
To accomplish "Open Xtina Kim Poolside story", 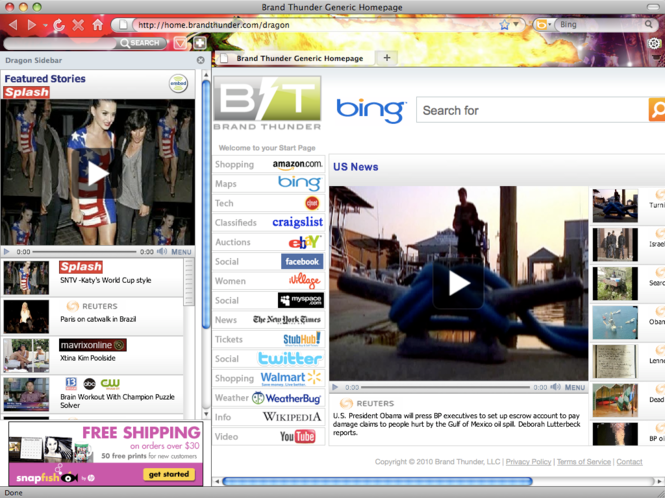I will (x=92, y=355).
